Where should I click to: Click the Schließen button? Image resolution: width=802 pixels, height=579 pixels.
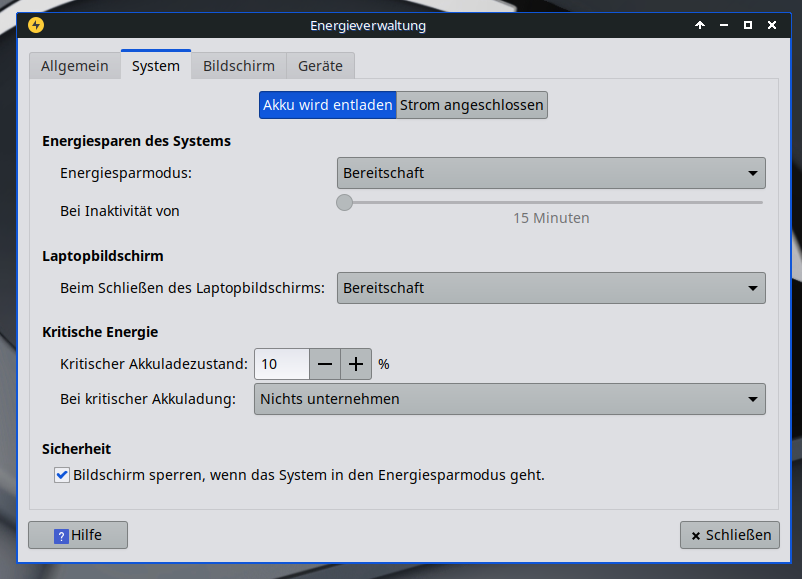coord(730,535)
